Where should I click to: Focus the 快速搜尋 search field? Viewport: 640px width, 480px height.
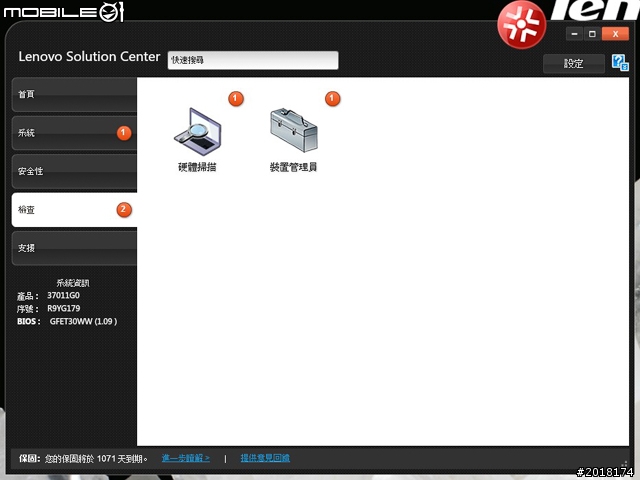click(x=253, y=60)
